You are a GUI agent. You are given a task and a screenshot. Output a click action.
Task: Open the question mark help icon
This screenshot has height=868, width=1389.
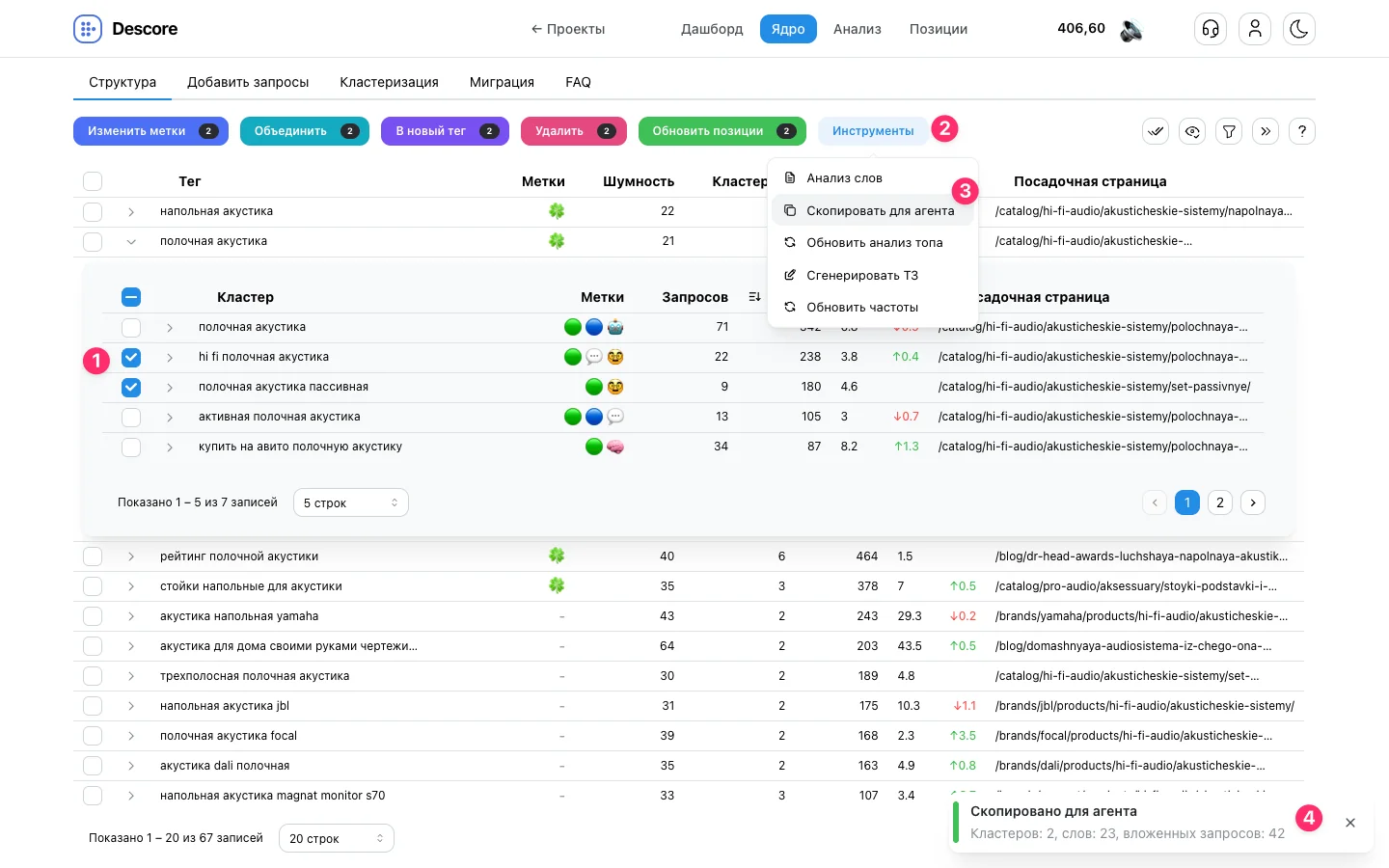coord(1302,131)
